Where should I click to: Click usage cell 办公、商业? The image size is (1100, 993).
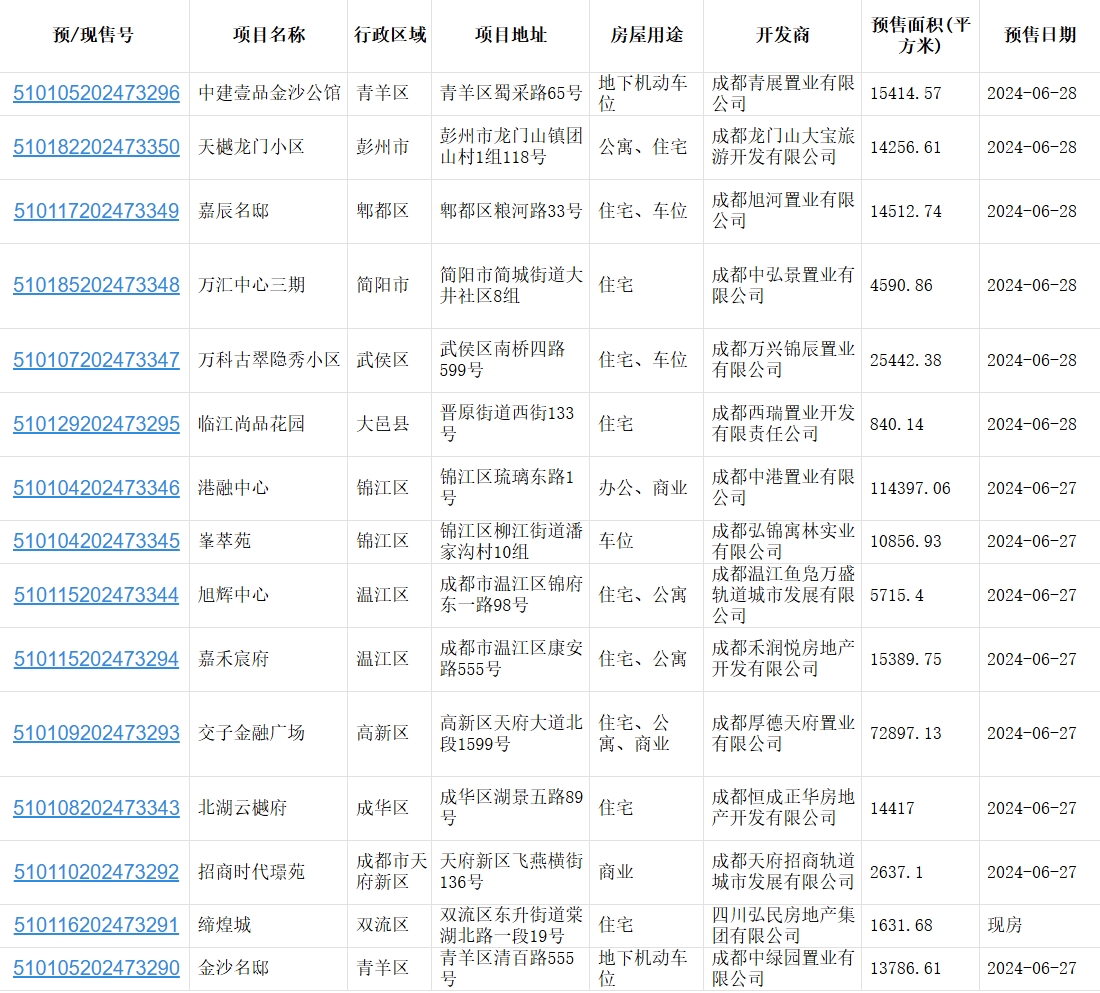coord(643,488)
